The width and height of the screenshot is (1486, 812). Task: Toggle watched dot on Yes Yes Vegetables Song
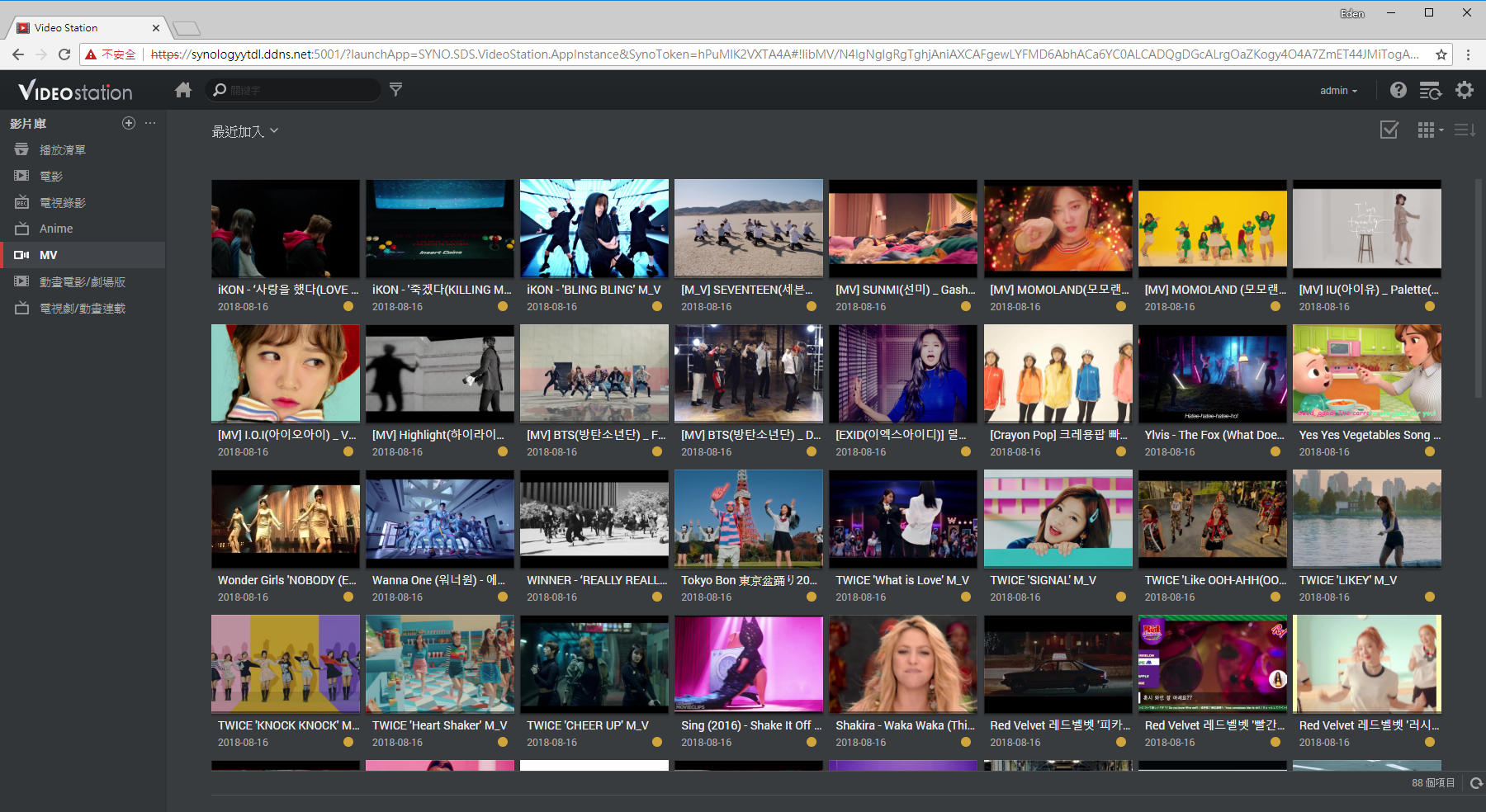pyautogui.click(x=1430, y=452)
